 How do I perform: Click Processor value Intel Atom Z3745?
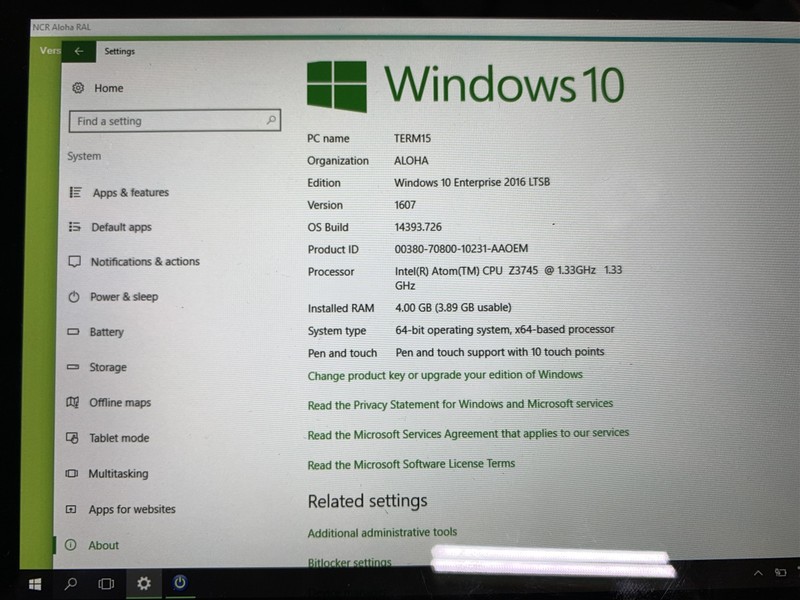[508, 278]
